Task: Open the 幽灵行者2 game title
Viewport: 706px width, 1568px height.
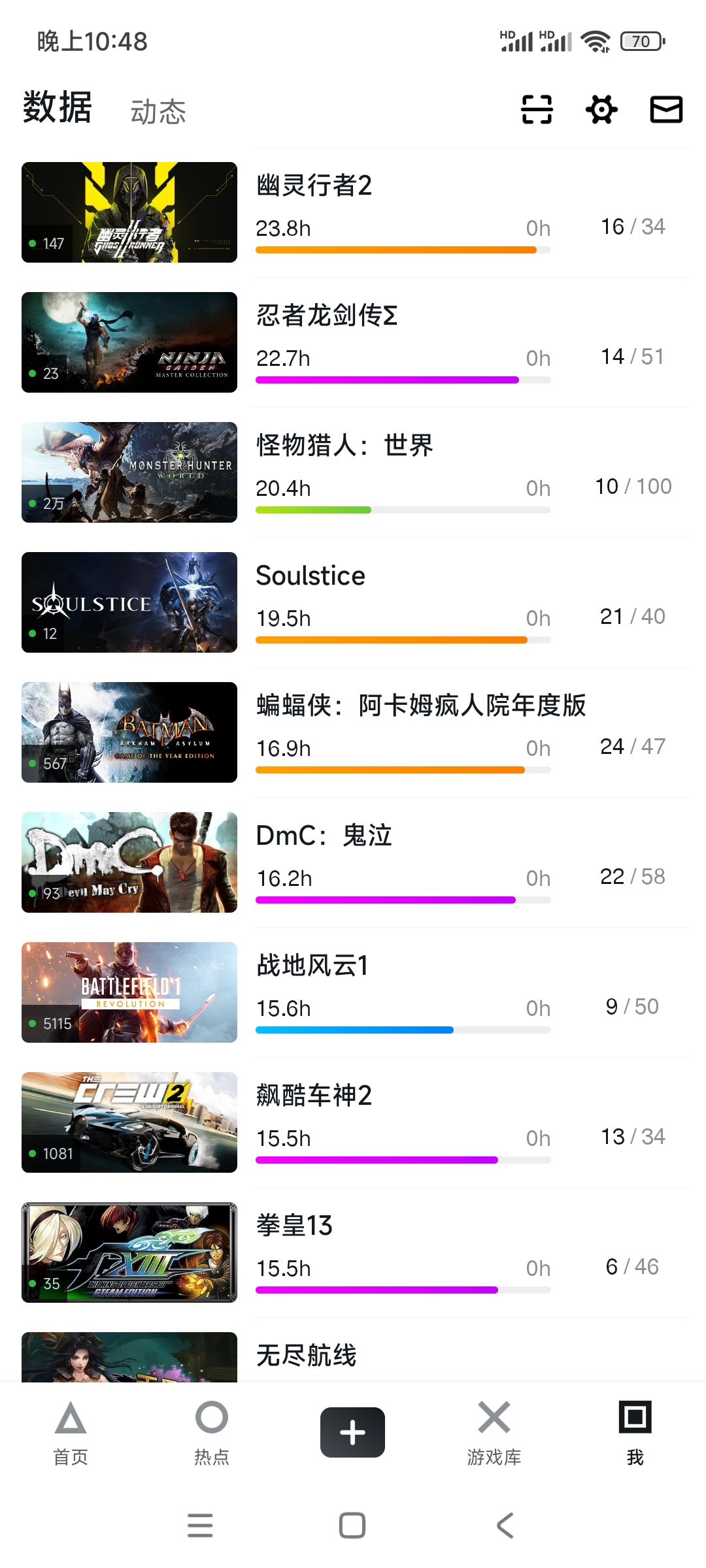Action: click(314, 186)
